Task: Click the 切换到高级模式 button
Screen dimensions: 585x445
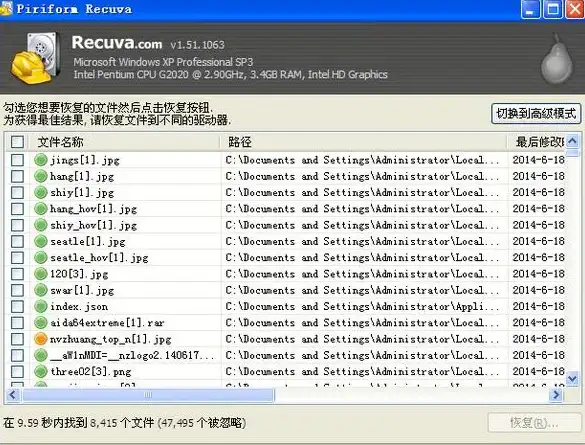Action: click(x=536, y=113)
